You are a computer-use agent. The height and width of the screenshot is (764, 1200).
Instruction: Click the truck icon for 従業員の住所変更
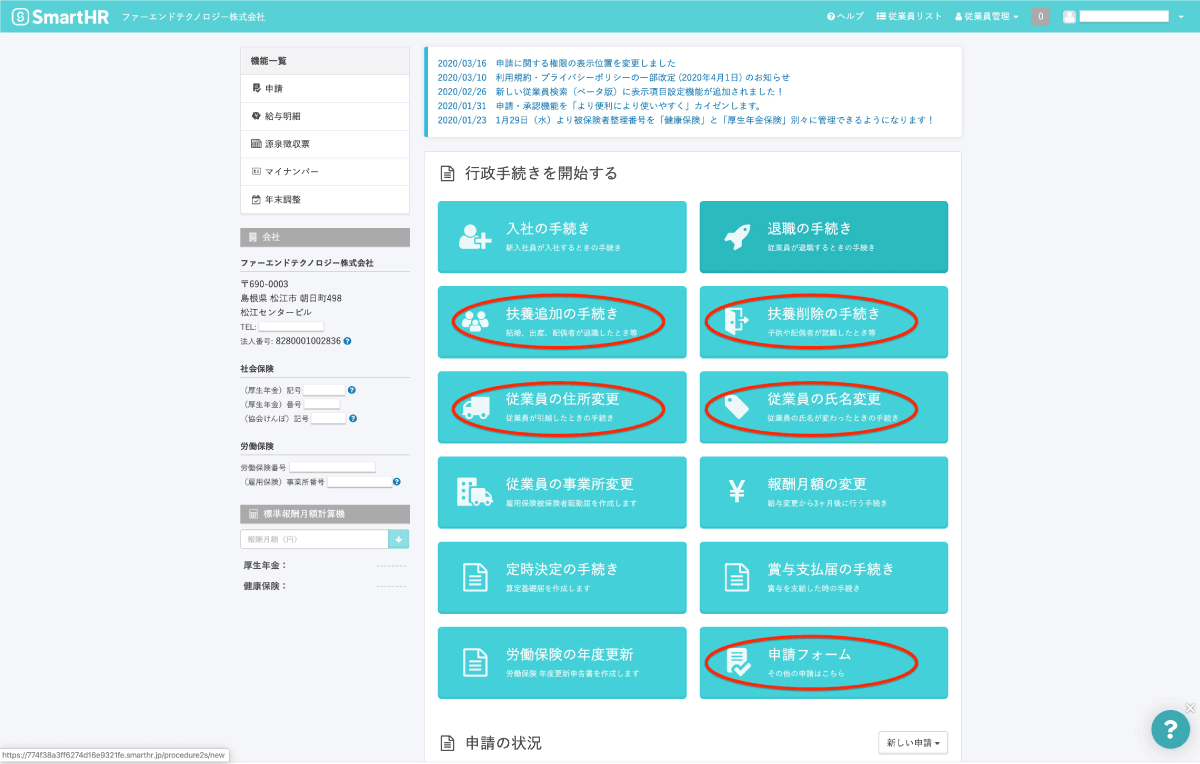pos(475,406)
